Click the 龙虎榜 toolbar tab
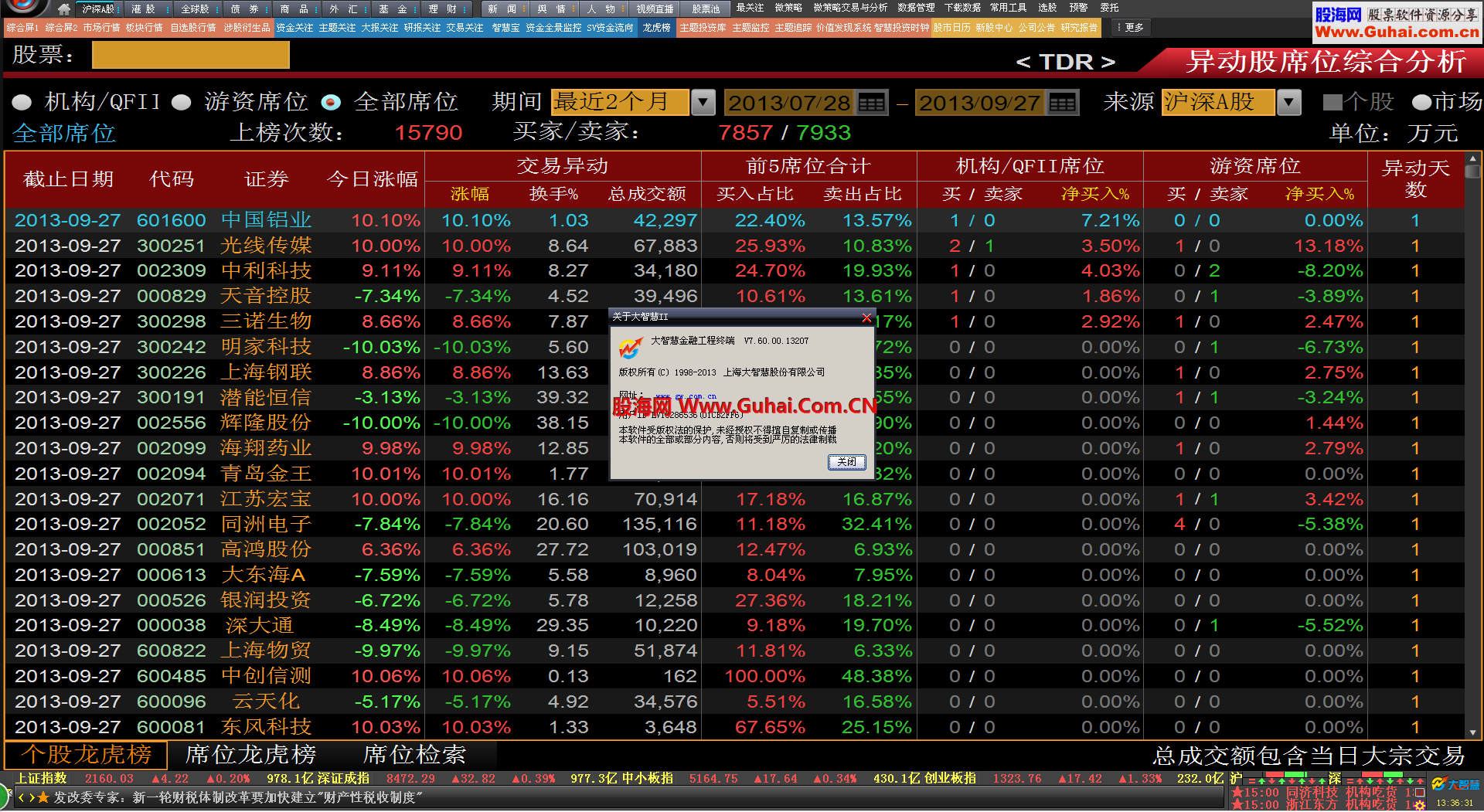This screenshot has height=812, width=1484. coord(656,28)
